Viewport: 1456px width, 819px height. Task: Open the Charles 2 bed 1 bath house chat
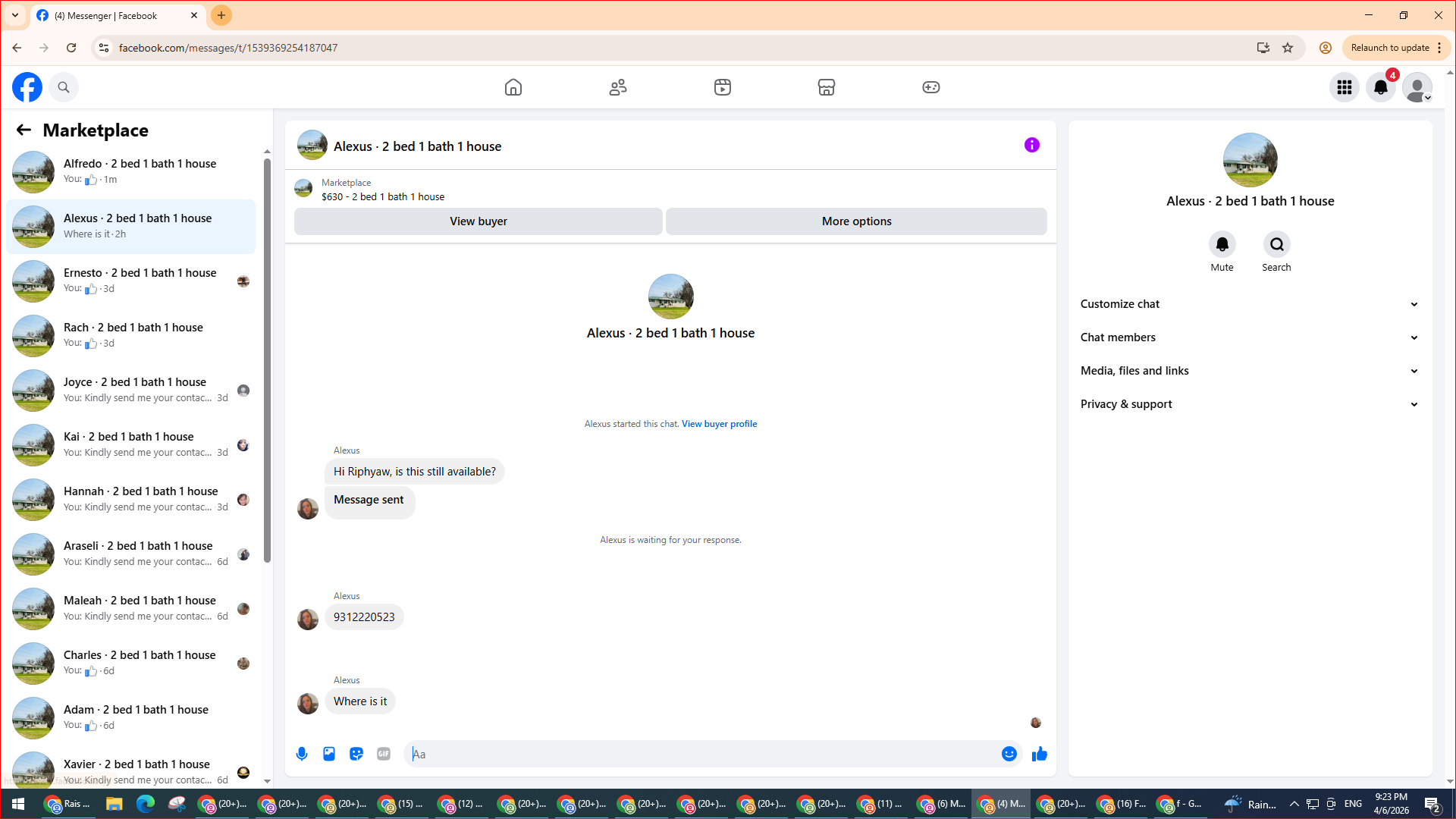coord(130,663)
